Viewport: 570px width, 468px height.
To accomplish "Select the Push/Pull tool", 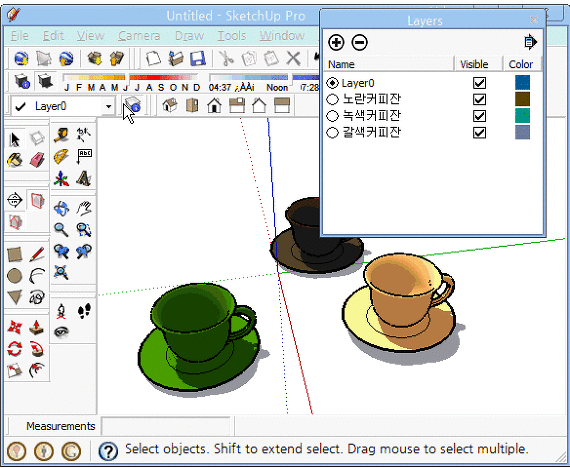I will [37, 327].
